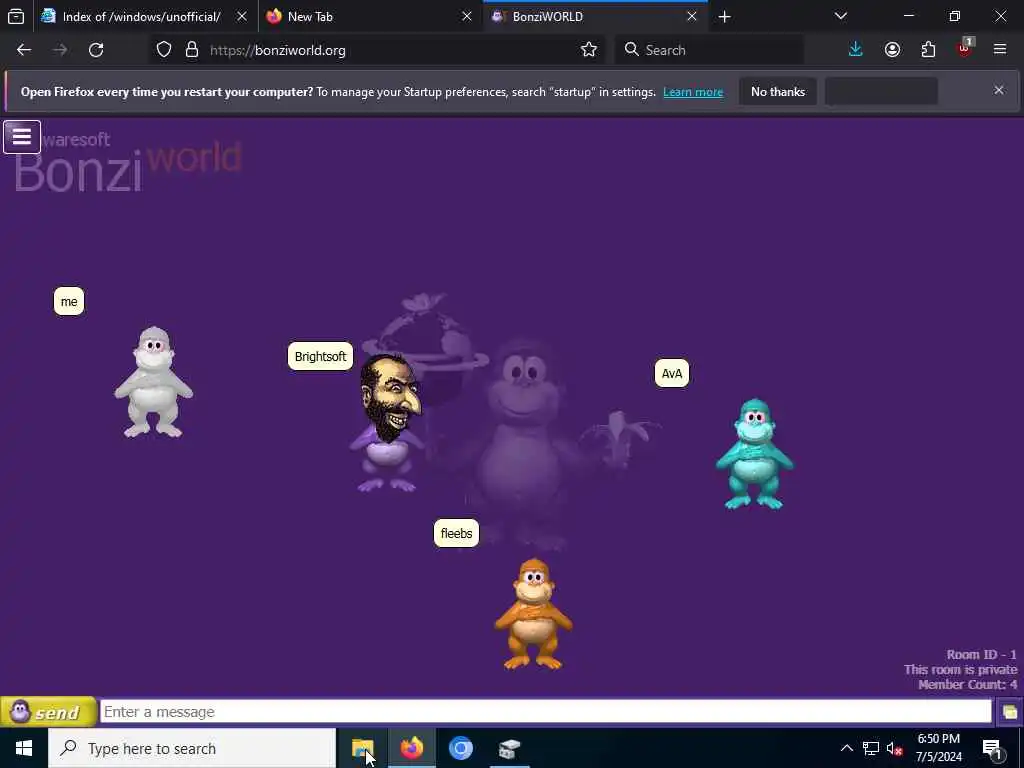Click the muted volume tray icon
The image size is (1024, 768).
[895, 748]
